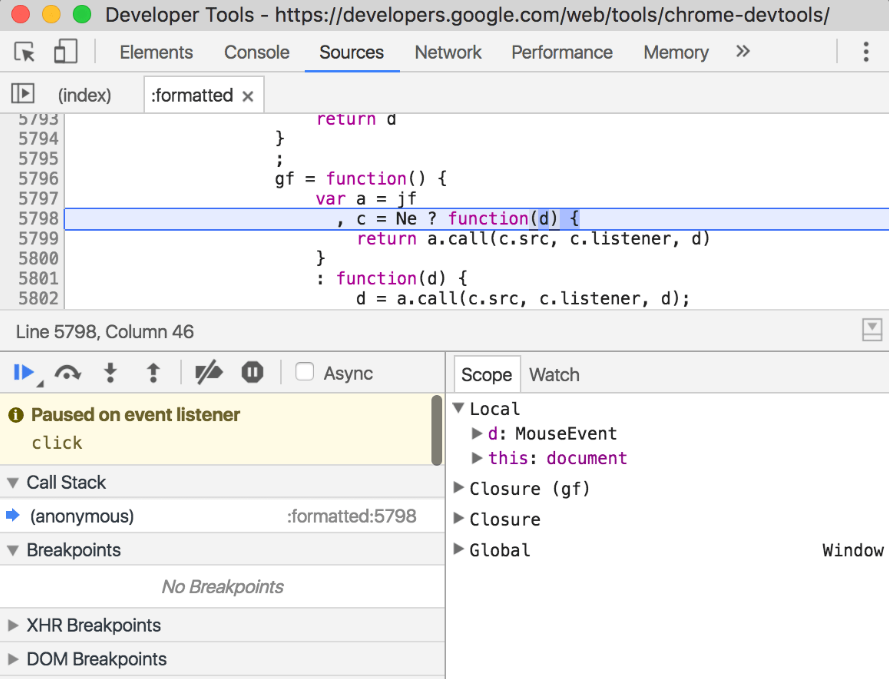Click the blue arrow beside anonymous frame

[x=12, y=515]
